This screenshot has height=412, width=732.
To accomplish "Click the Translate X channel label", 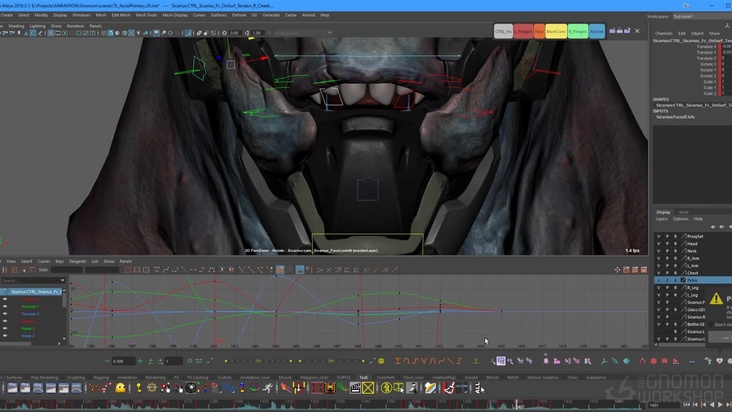I will 706,47.
